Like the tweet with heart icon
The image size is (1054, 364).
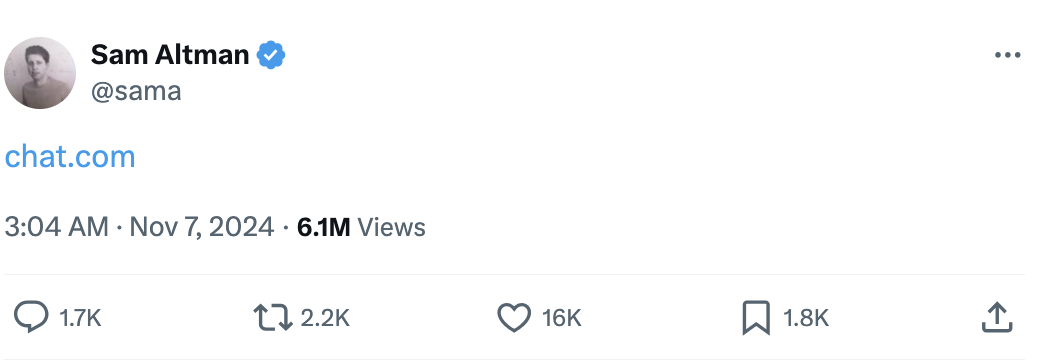click(514, 317)
